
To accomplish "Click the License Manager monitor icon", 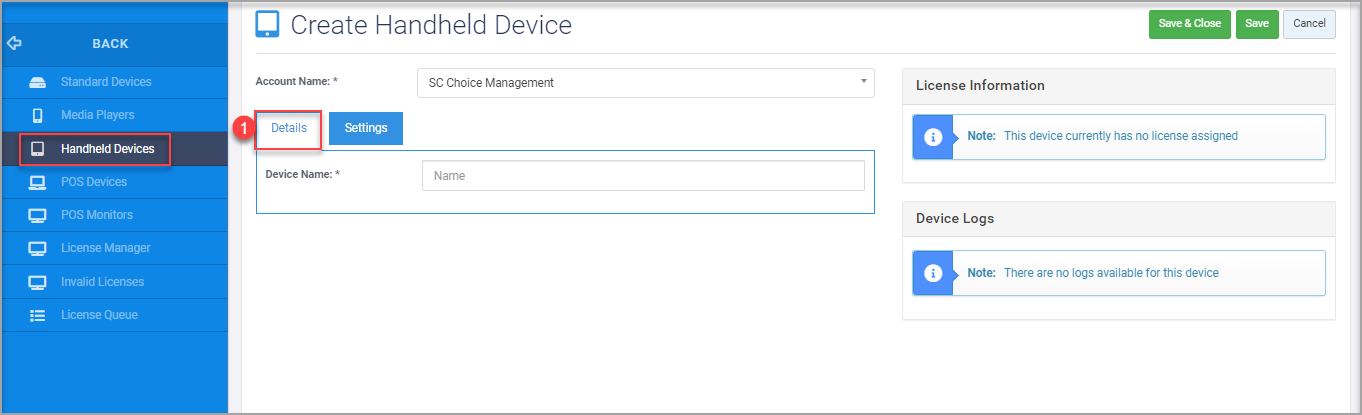I will pos(37,248).
